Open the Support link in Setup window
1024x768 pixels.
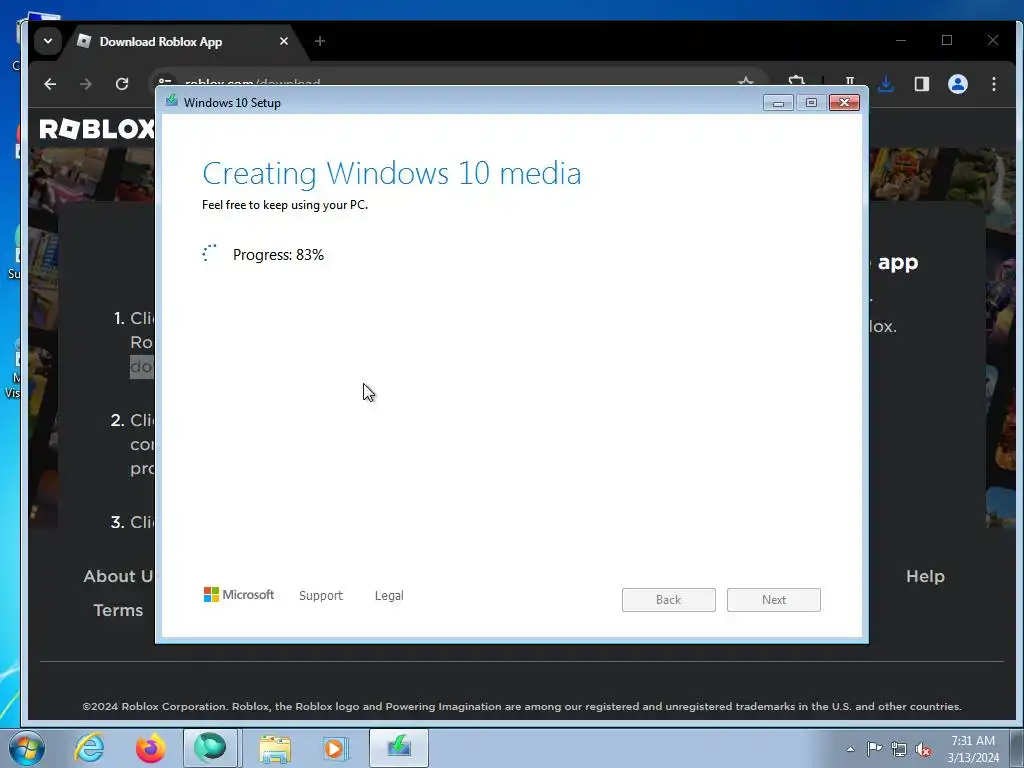[x=321, y=596]
